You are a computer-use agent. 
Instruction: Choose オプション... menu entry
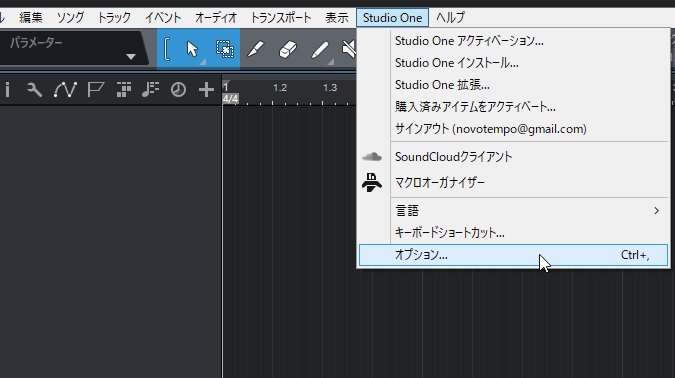(x=513, y=255)
